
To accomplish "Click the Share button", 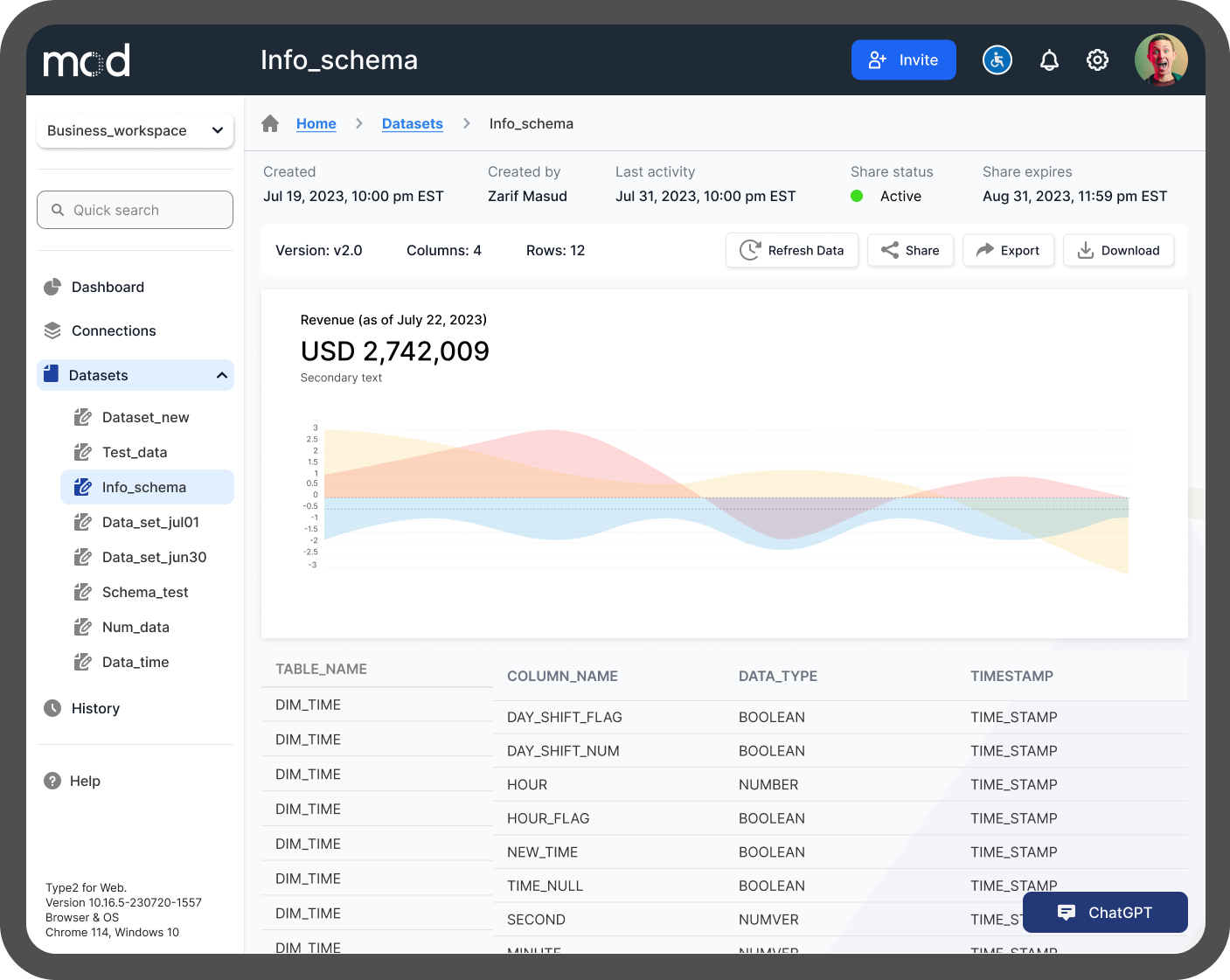I will click(910, 250).
